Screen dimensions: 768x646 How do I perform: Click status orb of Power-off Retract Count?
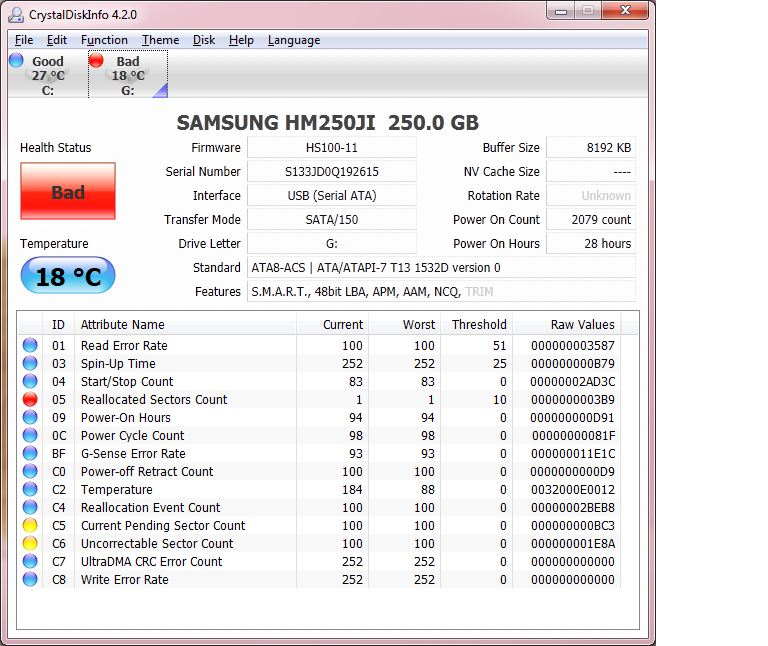click(30, 471)
